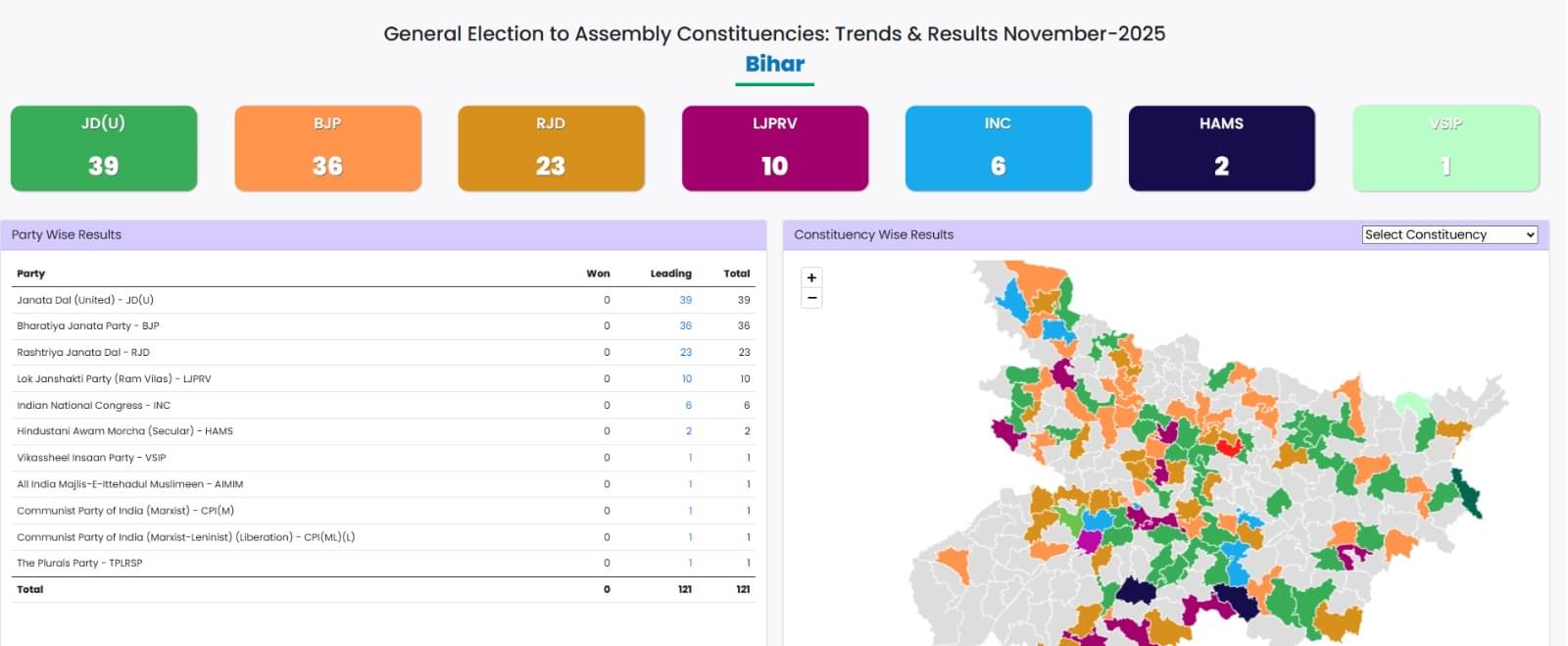Viewport: 1568px width, 646px height.
Task: Click the VSIP 1 seat card
Action: (x=1445, y=148)
